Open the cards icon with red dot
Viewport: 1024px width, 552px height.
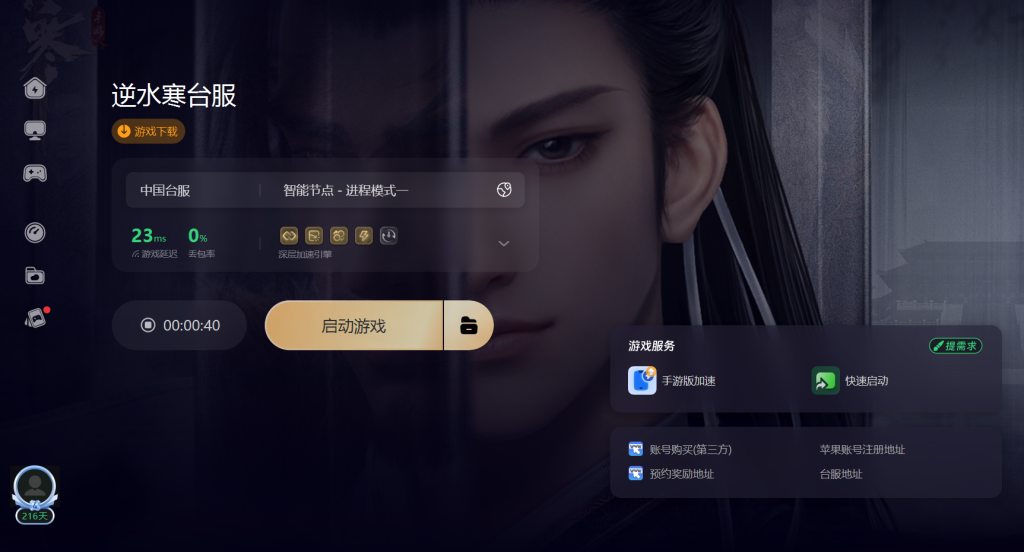pos(36,318)
